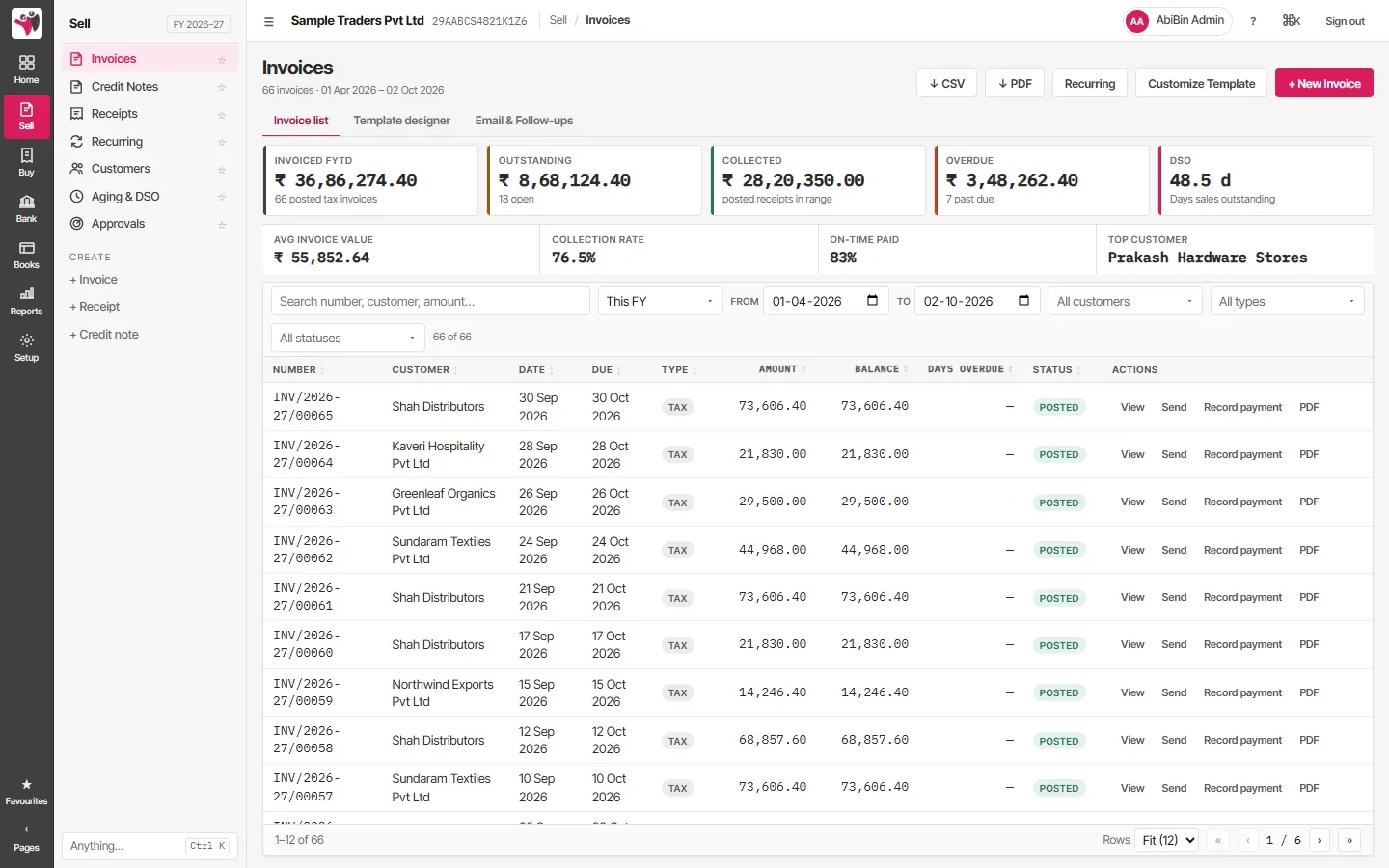Image resolution: width=1389 pixels, height=868 pixels.
Task: Go to next page arrow in pagination
Action: [1319, 840]
